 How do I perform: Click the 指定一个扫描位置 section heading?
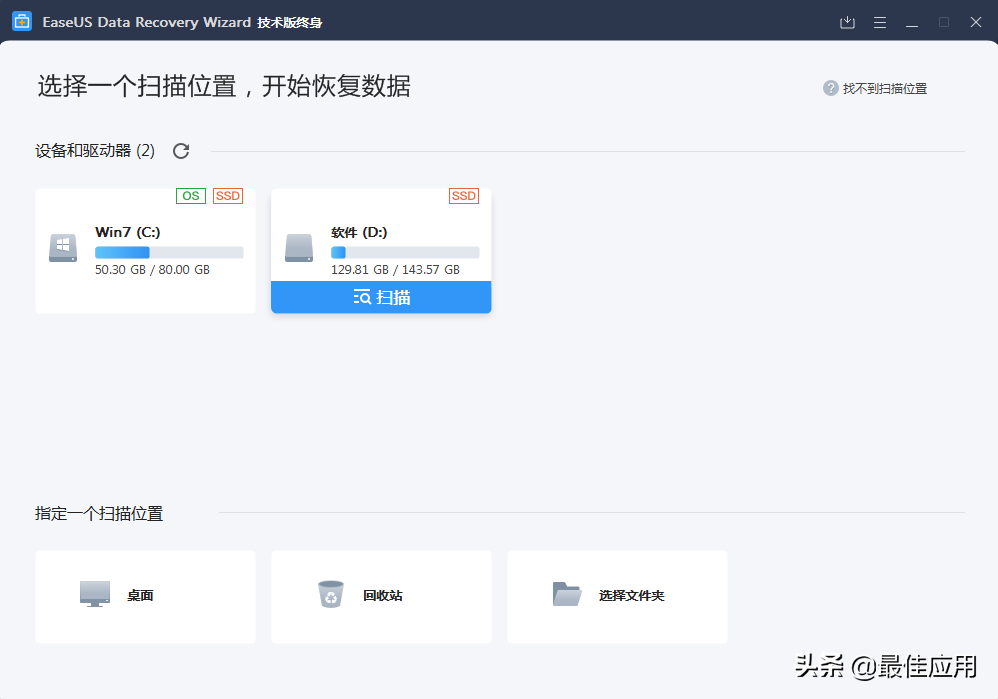99,514
